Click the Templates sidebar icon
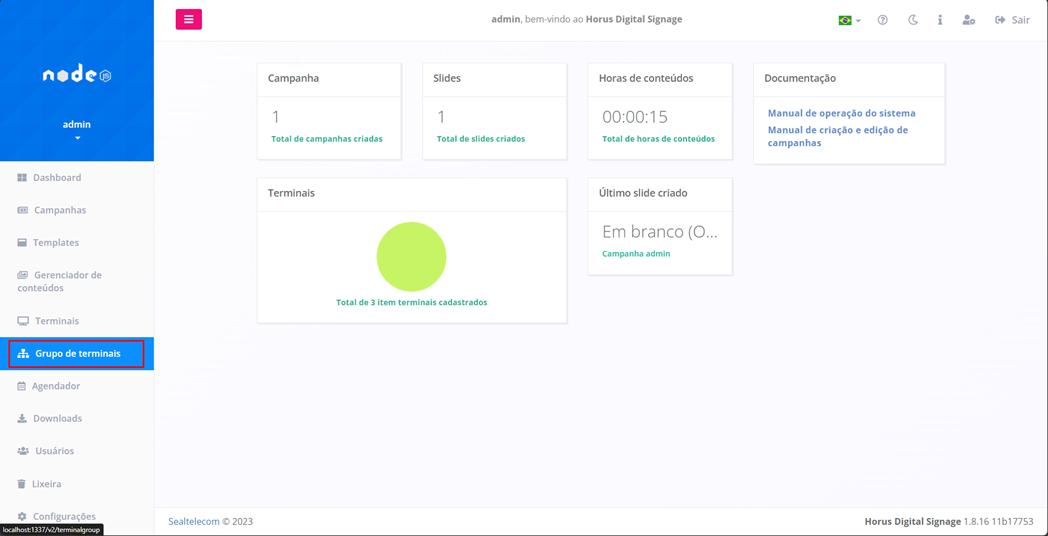The image size is (1048, 536). coord(22,243)
